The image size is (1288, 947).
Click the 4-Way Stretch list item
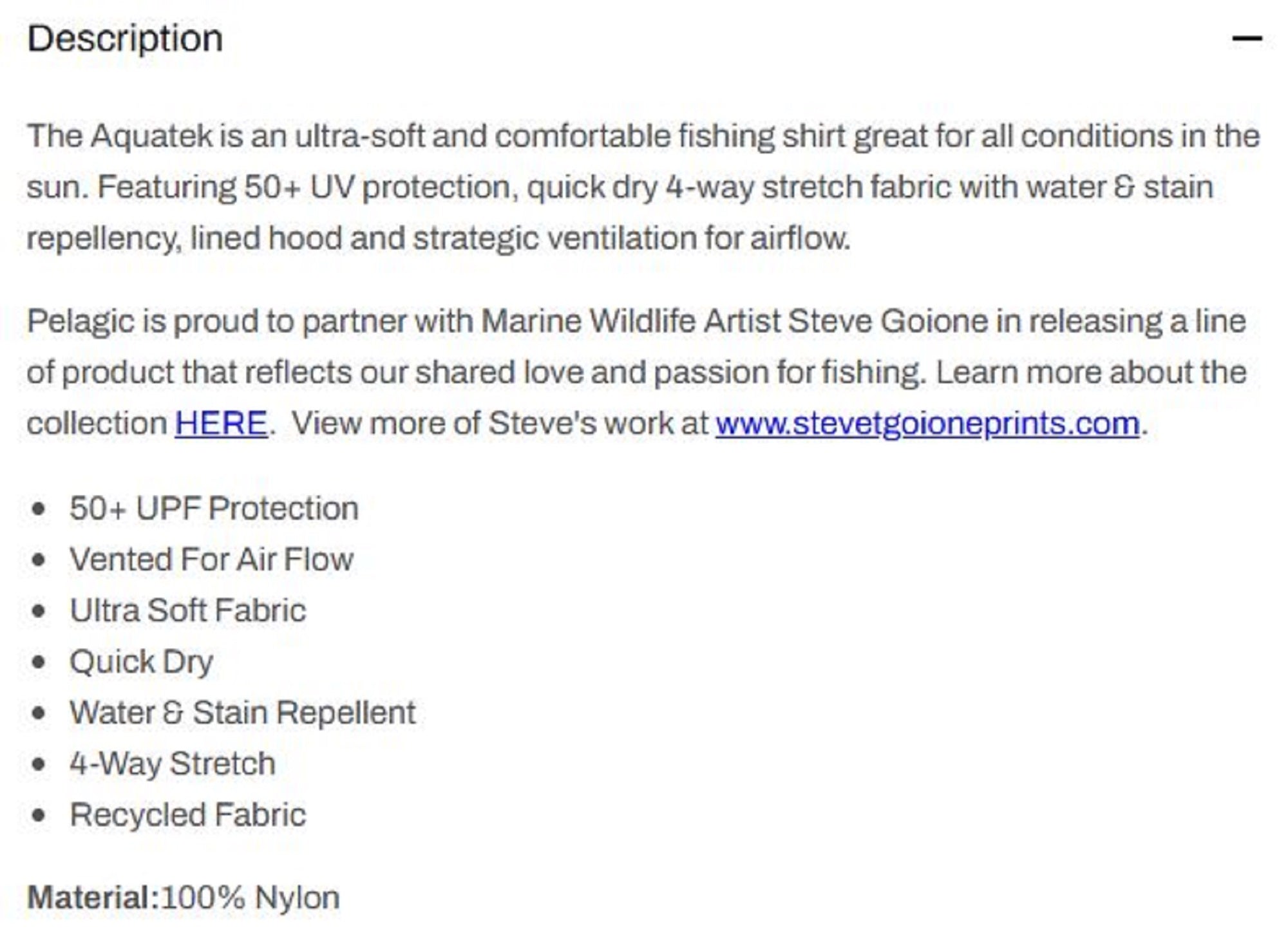pyautogui.click(x=172, y=764)
